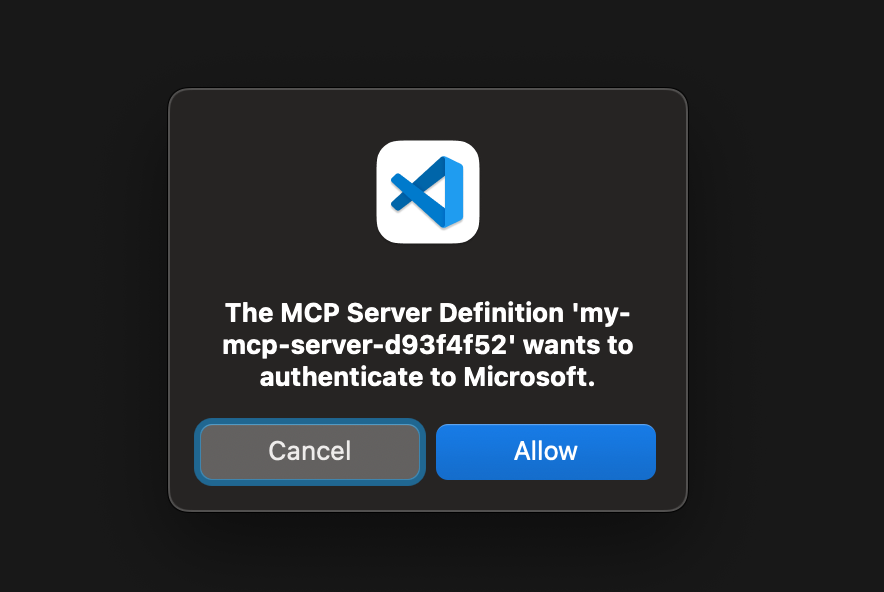Select the application icon in the dialog
Viewport: 884px width, 592px height.
tap(428, 191)
